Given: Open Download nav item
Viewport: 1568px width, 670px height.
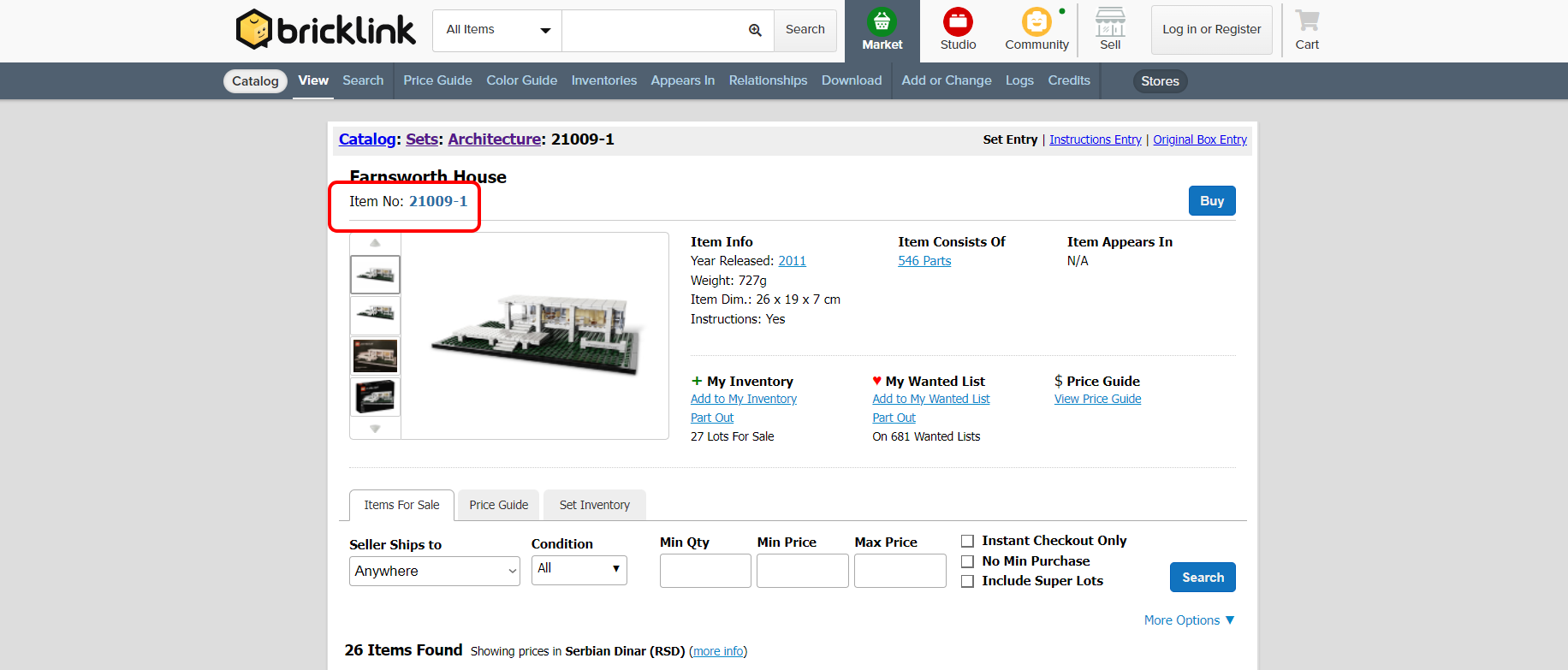Looking at the screenshot, I should tap(852, 80).
